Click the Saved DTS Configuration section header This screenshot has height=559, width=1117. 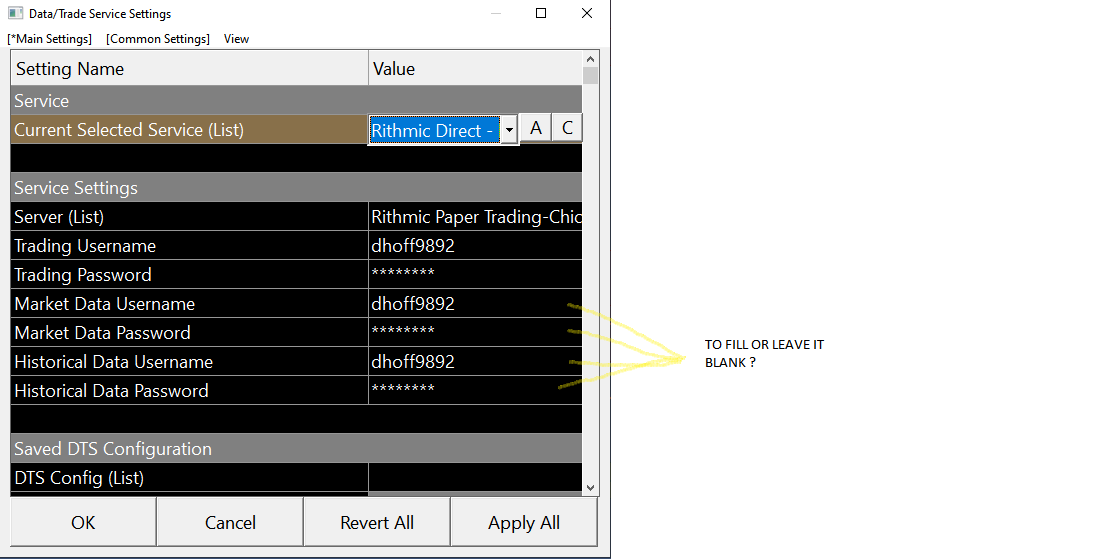tap(296, 449)
